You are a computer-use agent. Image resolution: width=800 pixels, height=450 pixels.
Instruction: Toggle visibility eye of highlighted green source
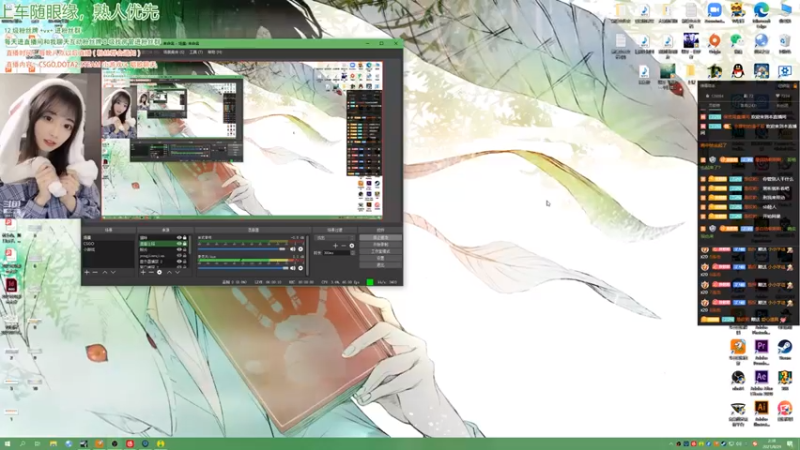[x=179, y=244]
